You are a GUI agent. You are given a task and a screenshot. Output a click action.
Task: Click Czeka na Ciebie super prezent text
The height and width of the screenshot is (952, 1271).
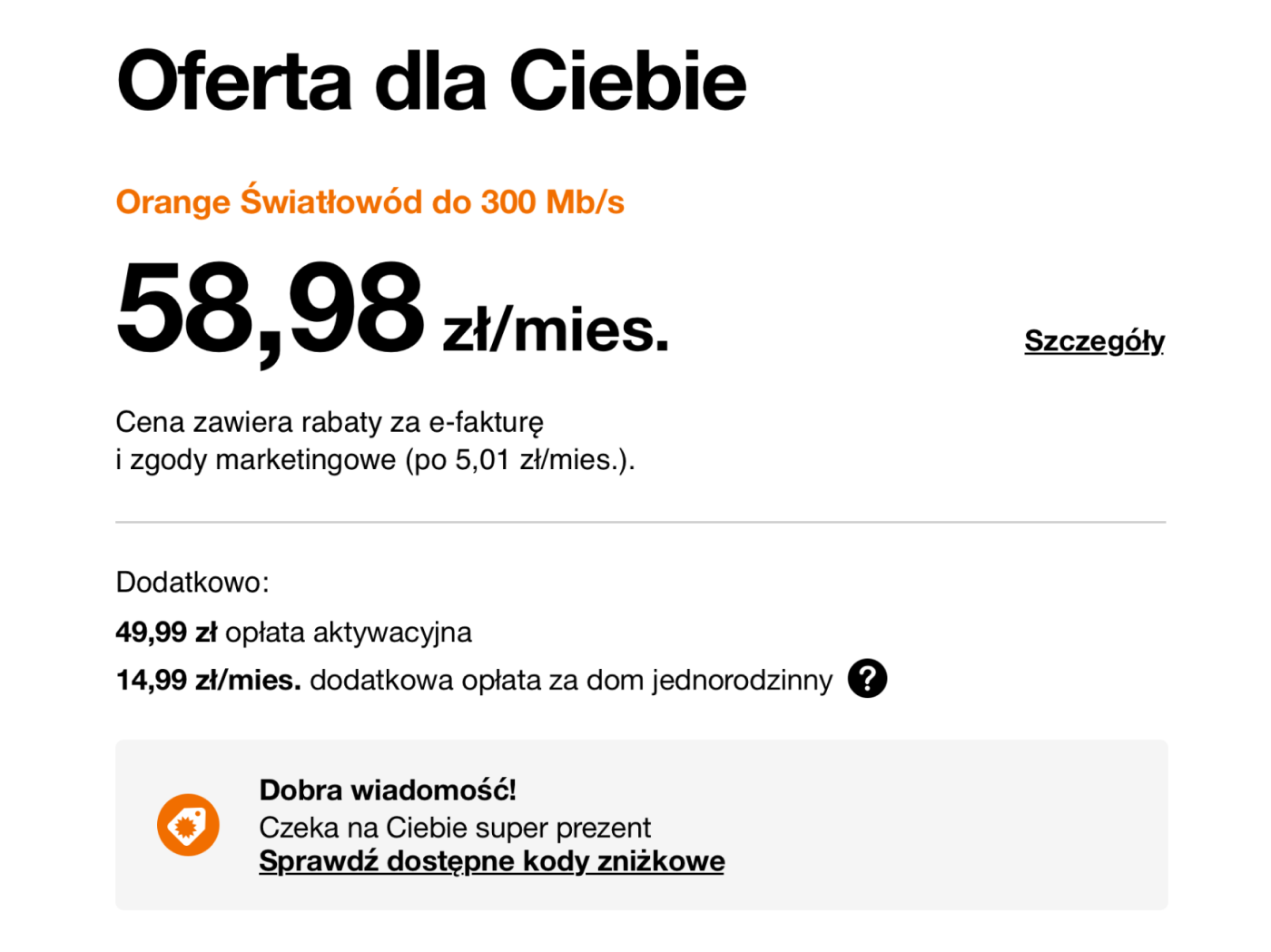(455, 828)
